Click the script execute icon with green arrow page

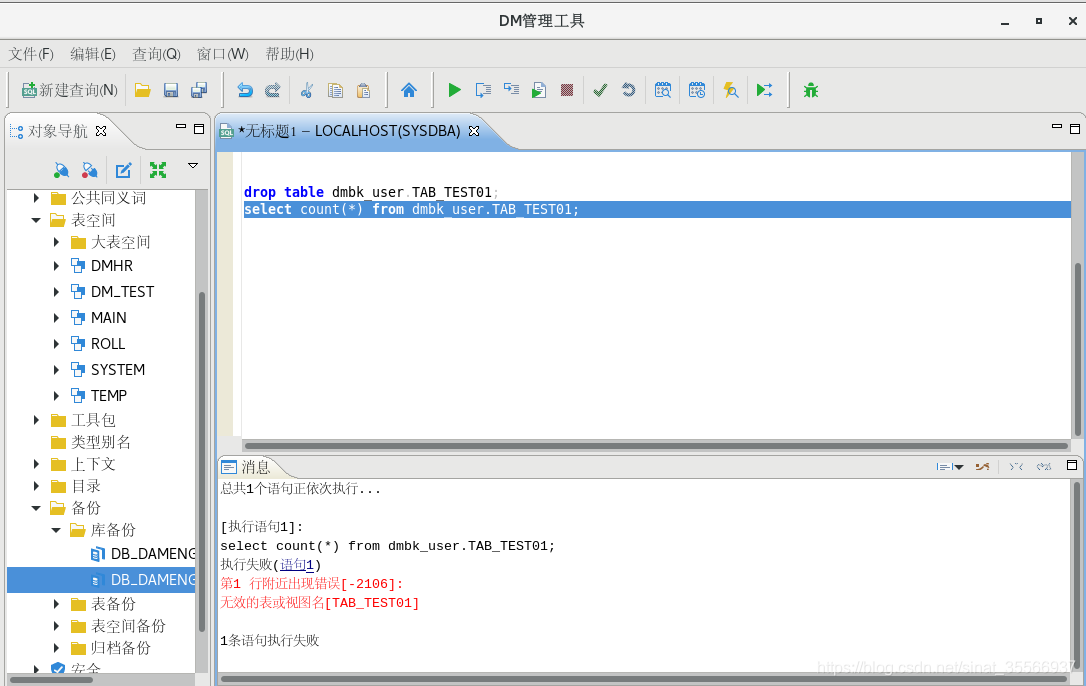(539, 90)
